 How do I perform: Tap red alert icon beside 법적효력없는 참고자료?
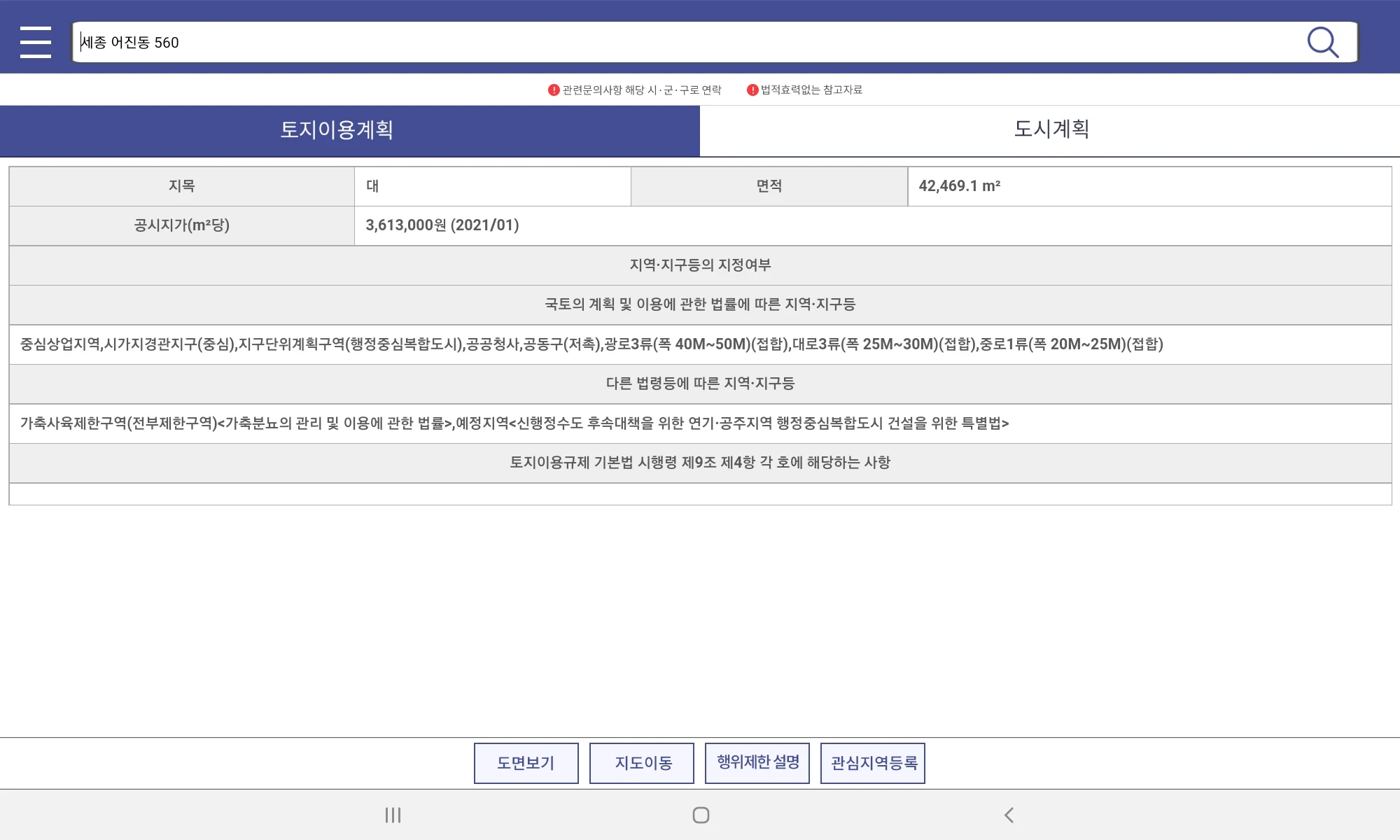[752, 90]
